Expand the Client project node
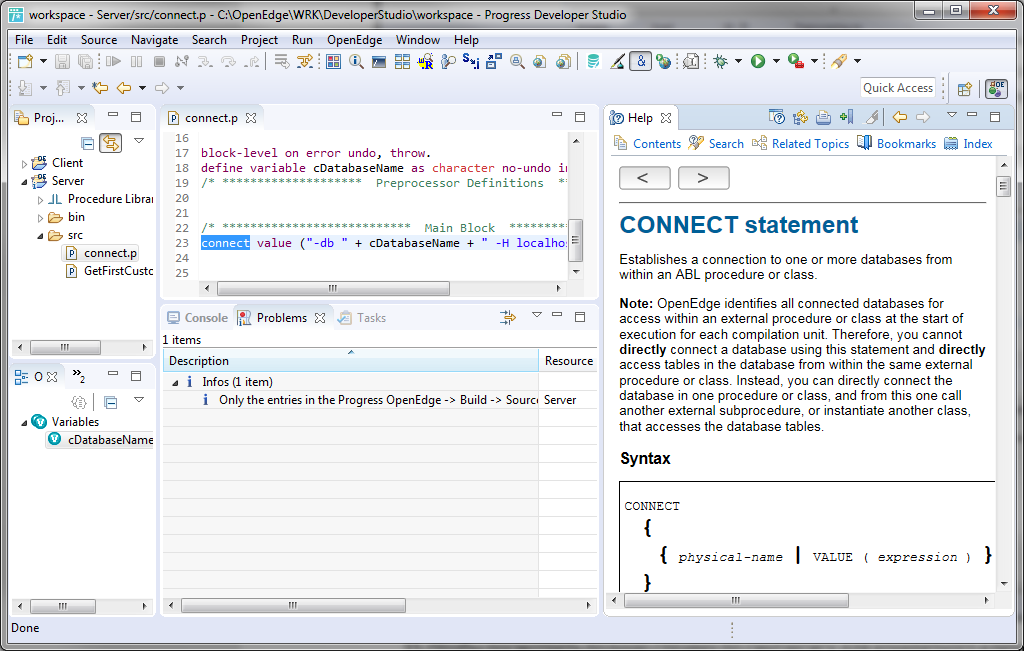 (x=24, y=164)
